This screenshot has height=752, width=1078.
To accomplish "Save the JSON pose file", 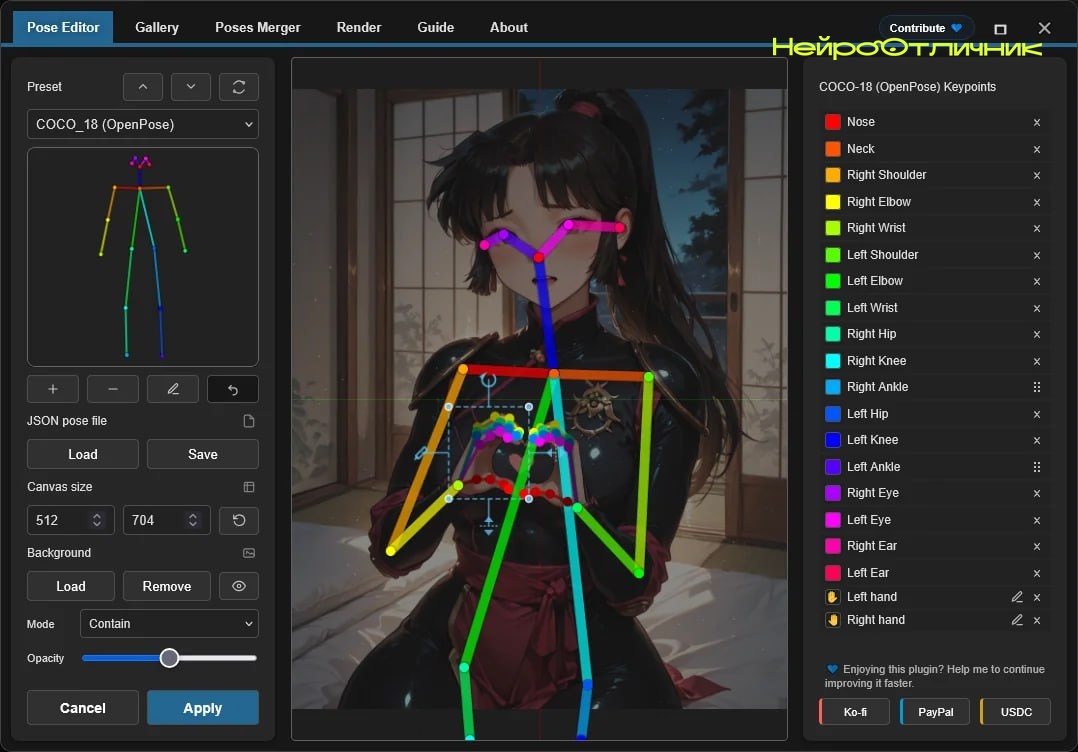I will click(x=203, y=454).
